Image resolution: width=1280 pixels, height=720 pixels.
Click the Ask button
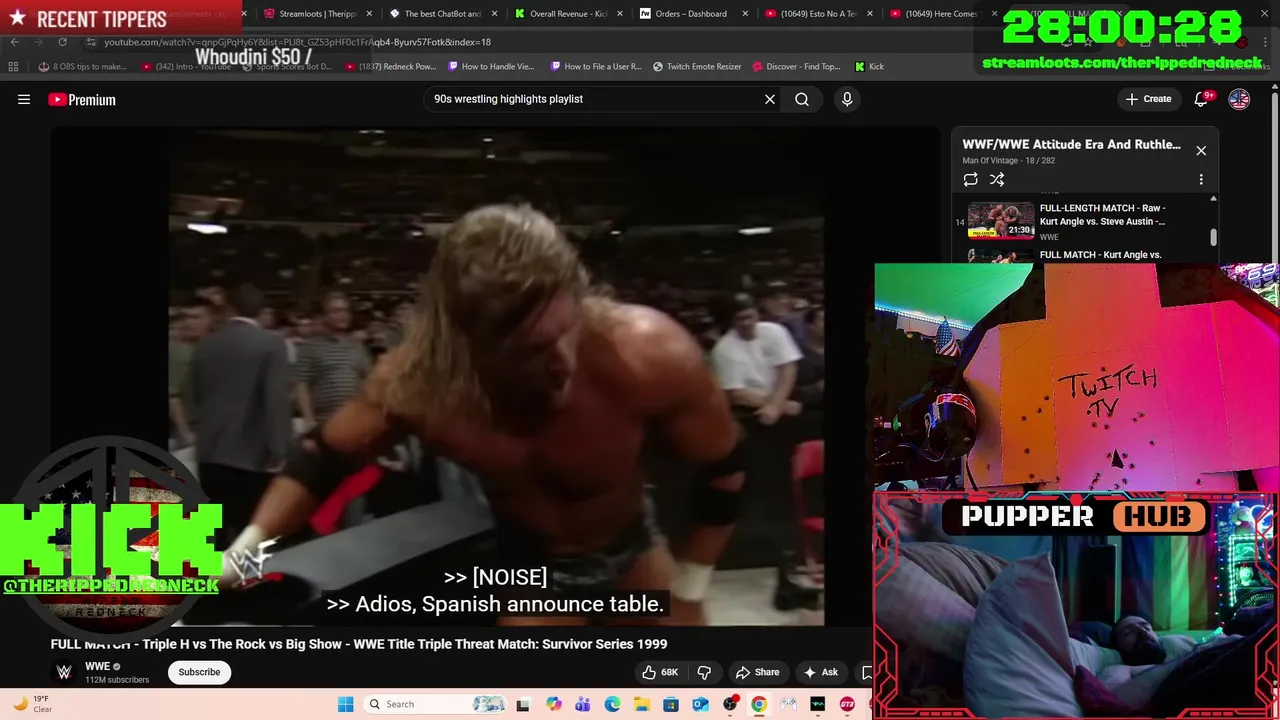tap(820, 672)
